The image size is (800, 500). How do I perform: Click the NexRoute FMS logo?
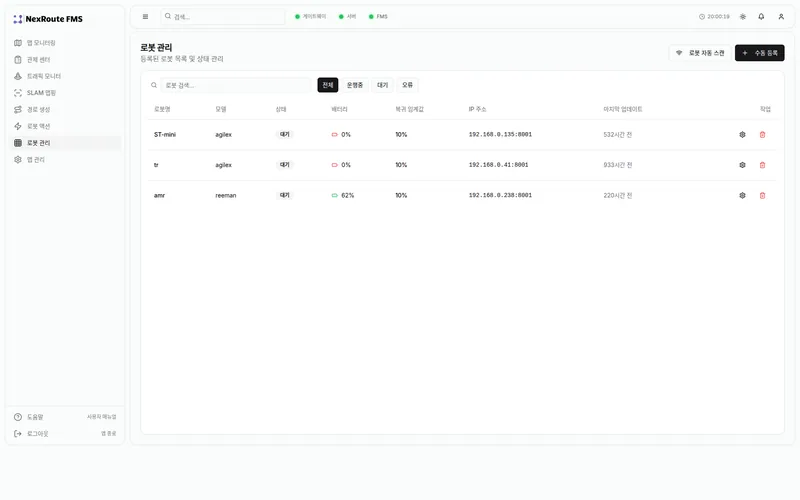click(x=48, y=19)
